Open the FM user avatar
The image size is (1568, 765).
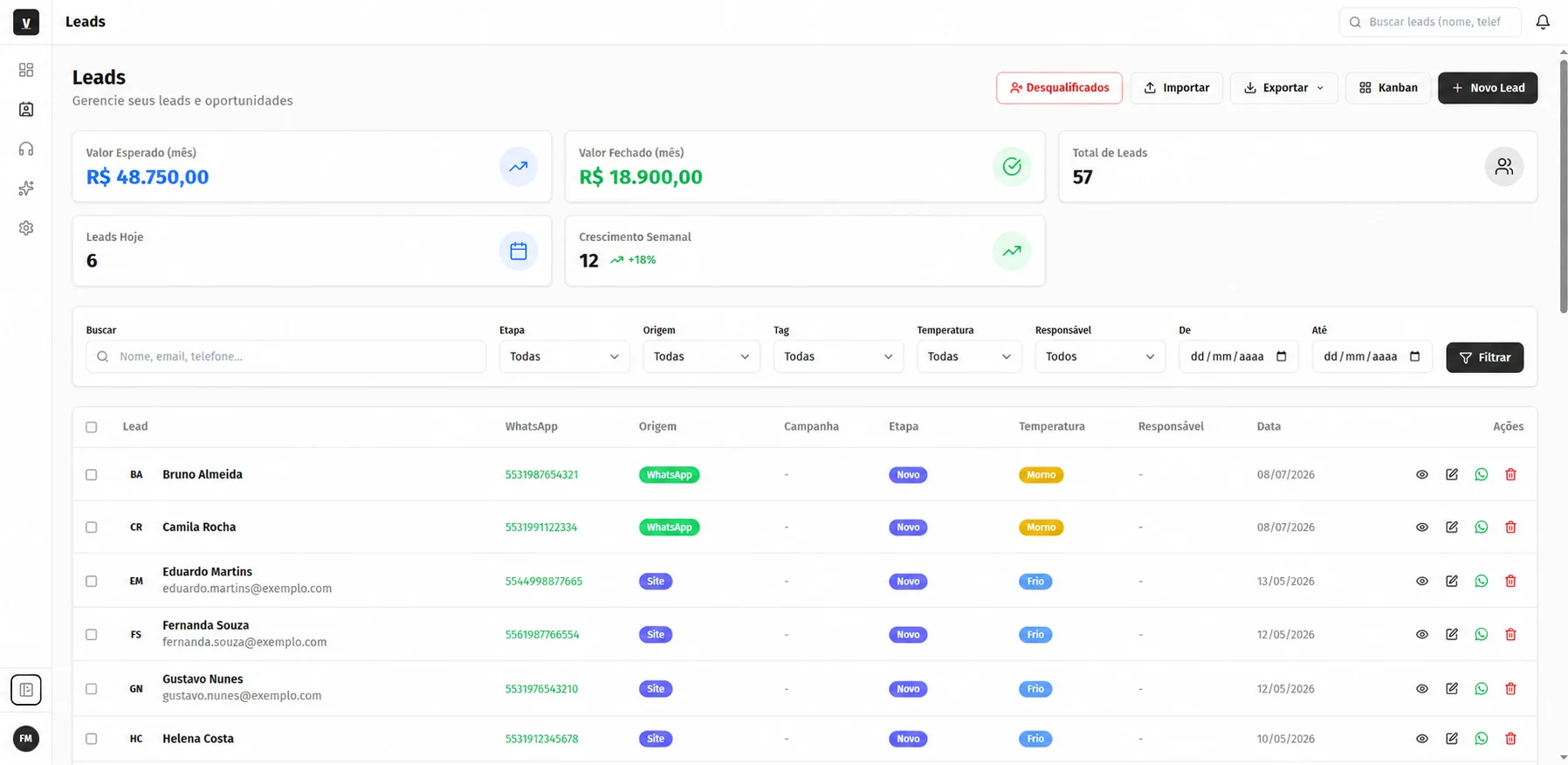coord(26,739)
